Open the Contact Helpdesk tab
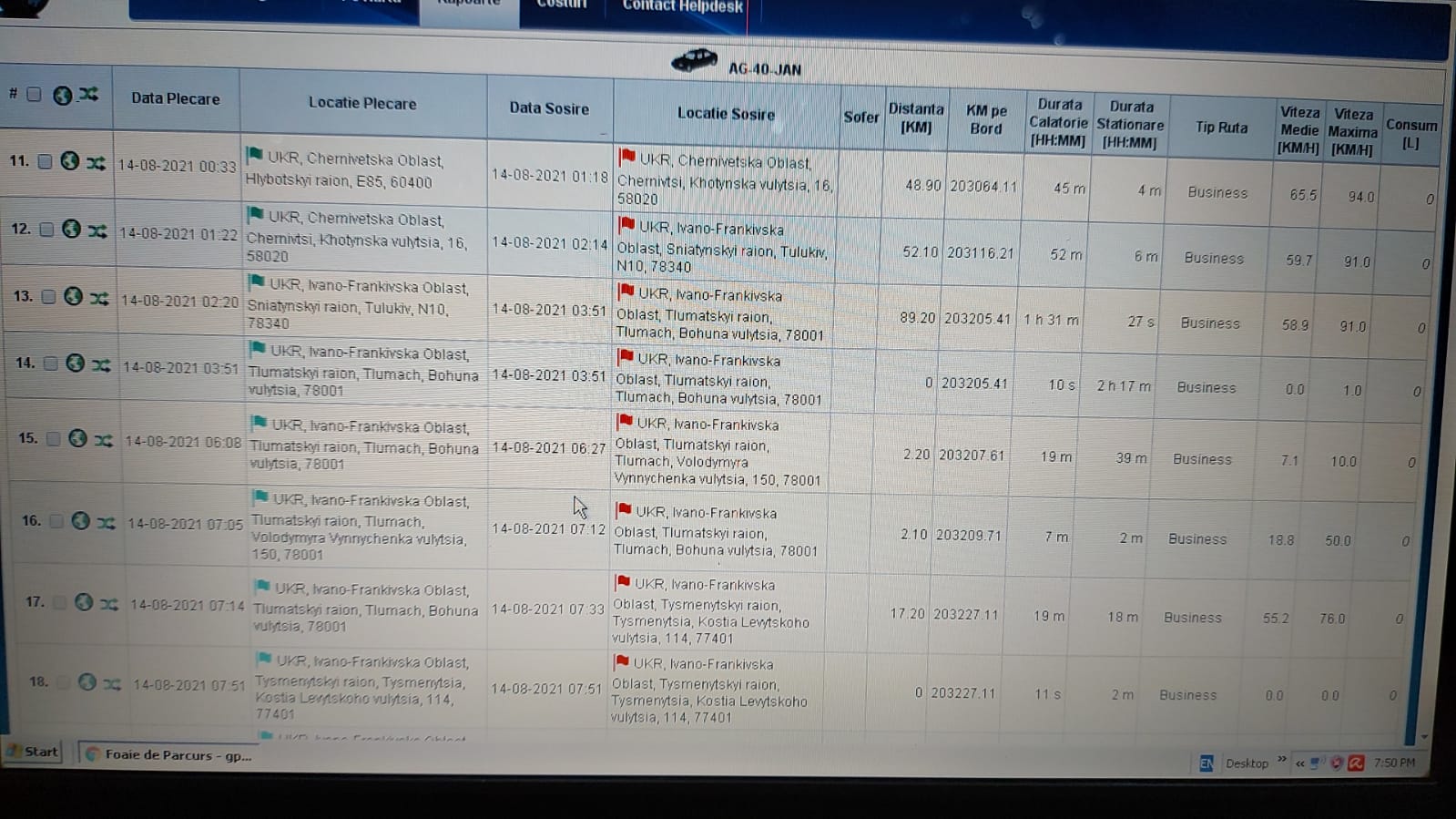Image resolution: width=1456 pixels, height=819 pixels. tap(682, 6)
